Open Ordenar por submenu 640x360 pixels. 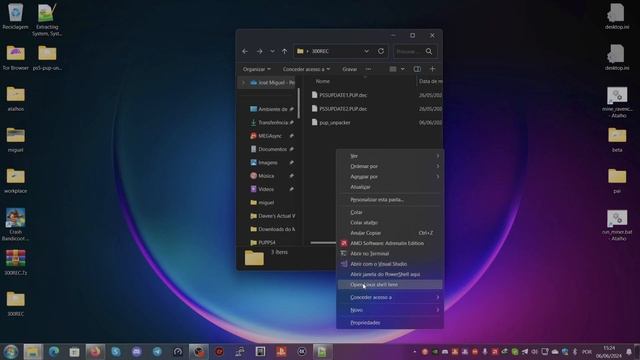390,167
